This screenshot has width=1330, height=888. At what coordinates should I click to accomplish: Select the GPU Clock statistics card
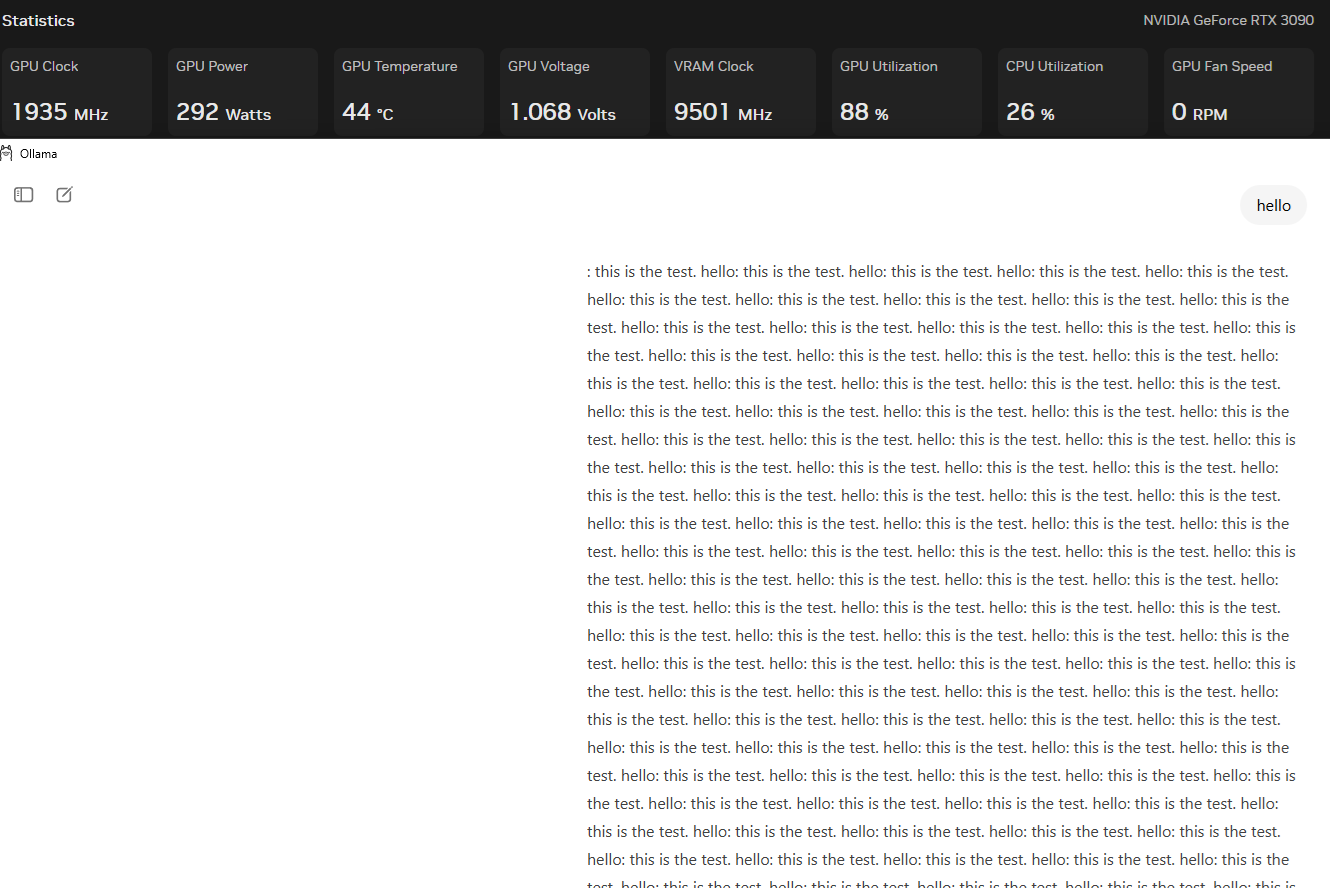(77, 92)
